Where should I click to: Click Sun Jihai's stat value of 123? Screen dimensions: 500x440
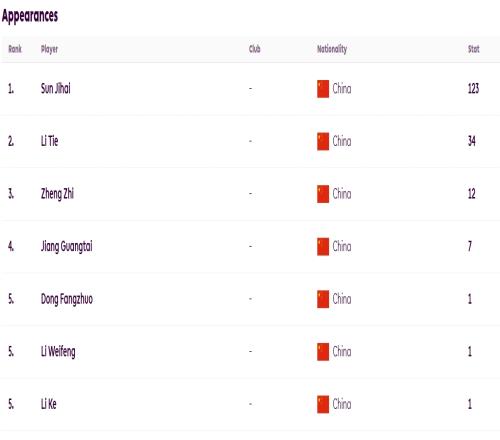pos(473,89)
